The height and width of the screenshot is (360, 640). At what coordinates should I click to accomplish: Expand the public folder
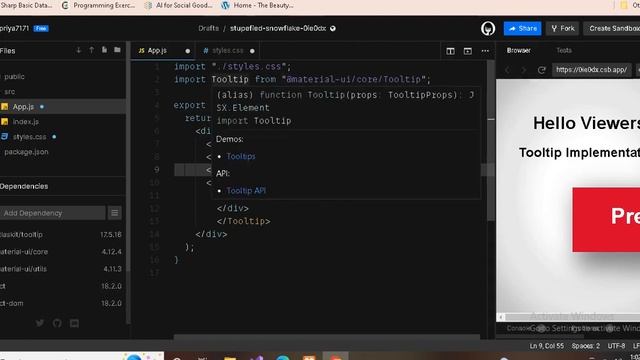(x=14, y=77)
